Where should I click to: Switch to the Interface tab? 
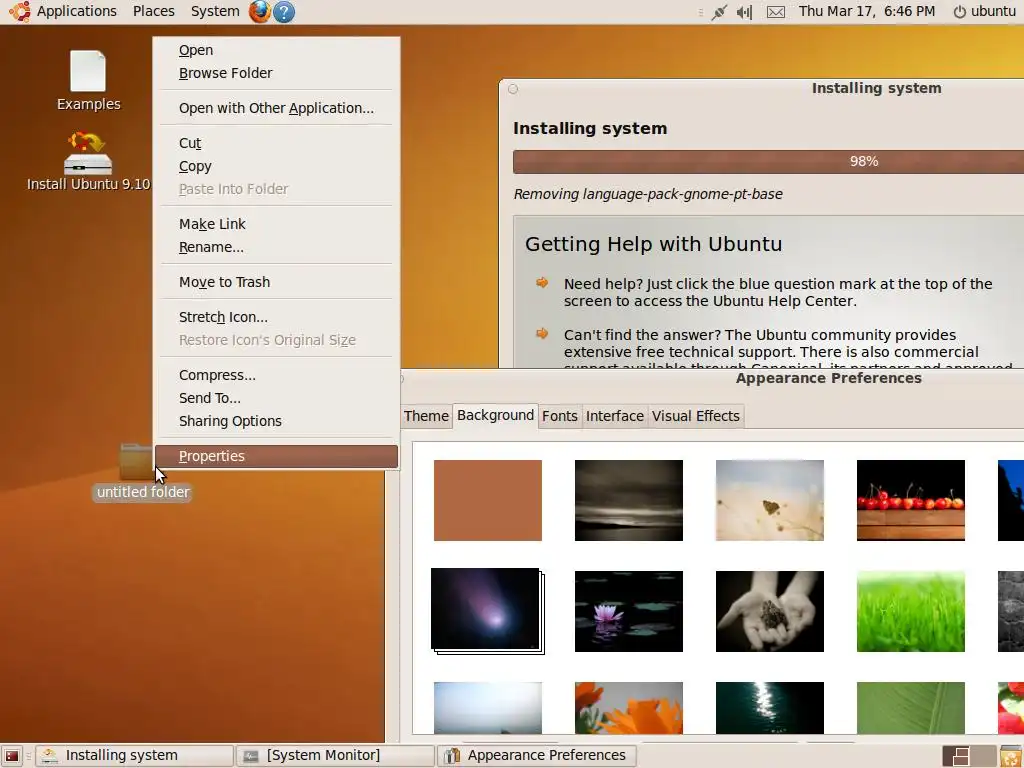tap(615, 416)
